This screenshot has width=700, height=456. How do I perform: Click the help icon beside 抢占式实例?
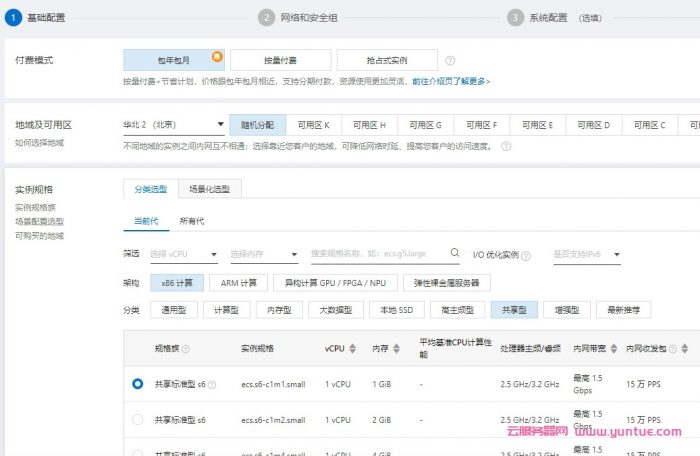click(x=450, y=61)
